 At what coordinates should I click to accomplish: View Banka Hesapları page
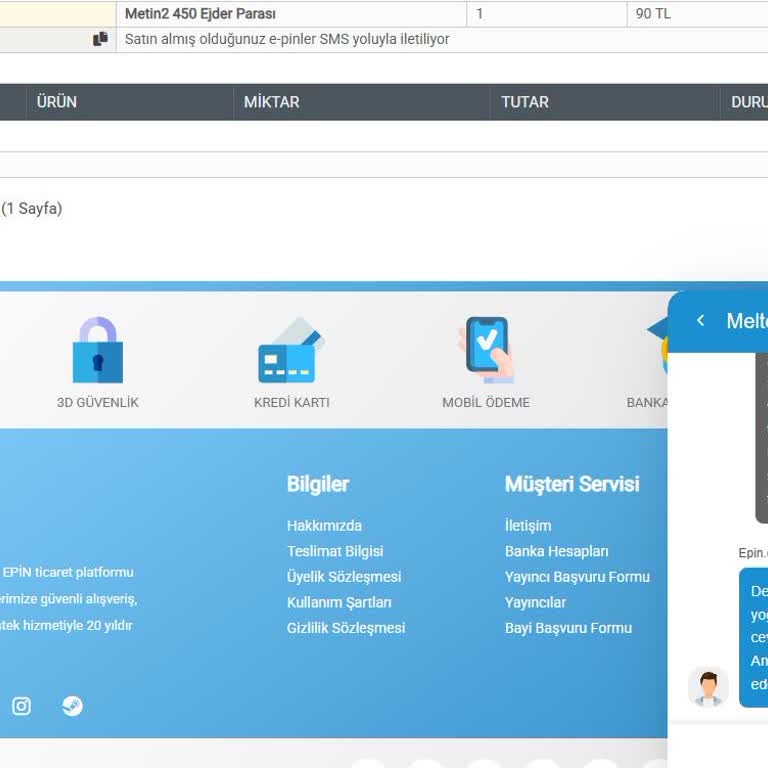pos(556,551)
